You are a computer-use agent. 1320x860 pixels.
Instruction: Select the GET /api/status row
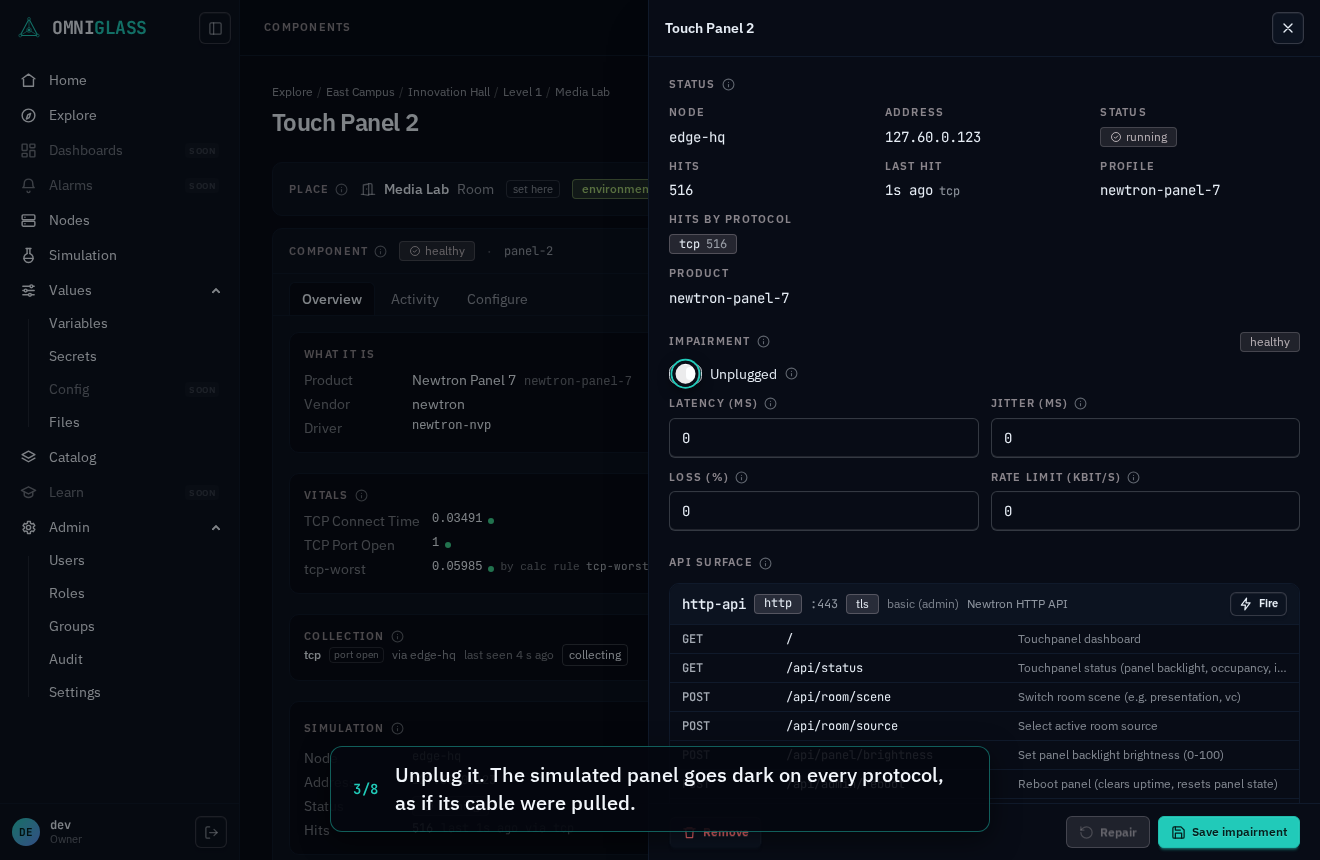(x=984, y=668)
